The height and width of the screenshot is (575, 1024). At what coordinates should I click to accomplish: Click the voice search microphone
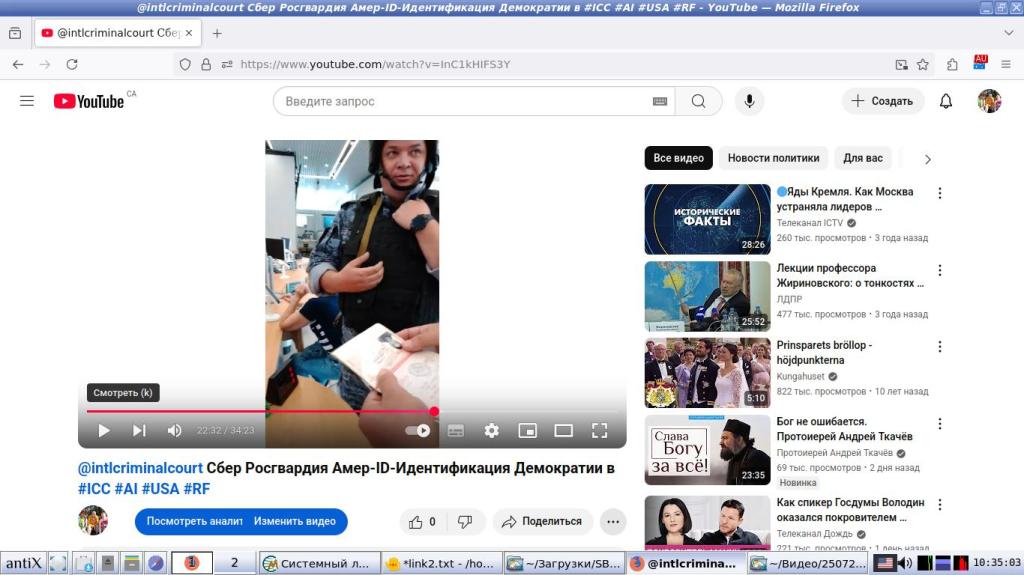(x=749, y=101)
